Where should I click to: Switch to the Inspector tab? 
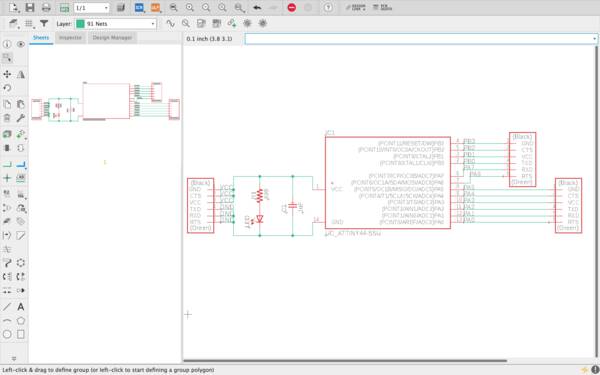pyautogui.click(x=70, y=38)
